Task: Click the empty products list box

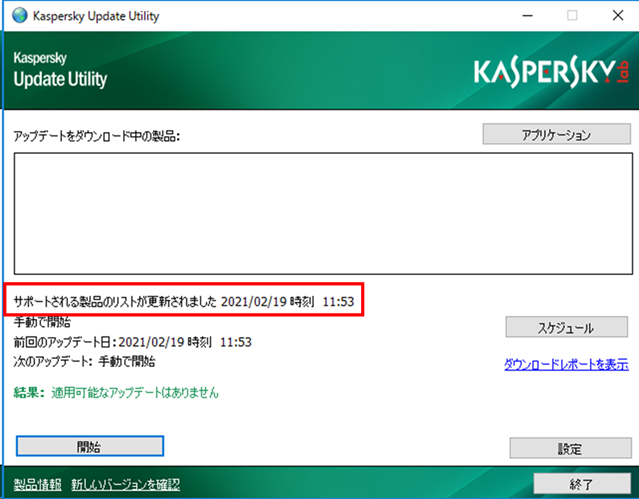Action: pyautogui.click(x=323, y=213)
